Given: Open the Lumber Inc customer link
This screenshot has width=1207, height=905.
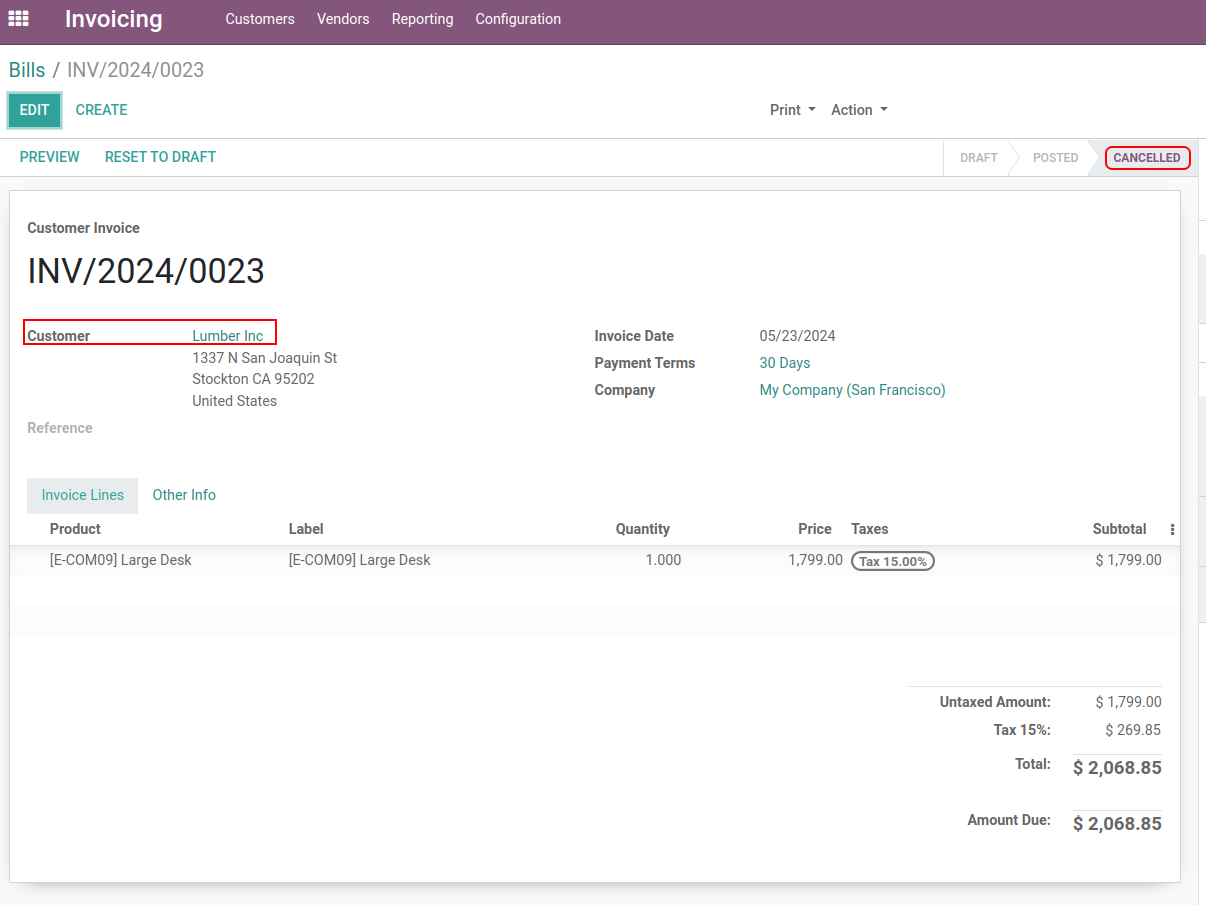Looking at the screenshot, I should pos(228,336).
